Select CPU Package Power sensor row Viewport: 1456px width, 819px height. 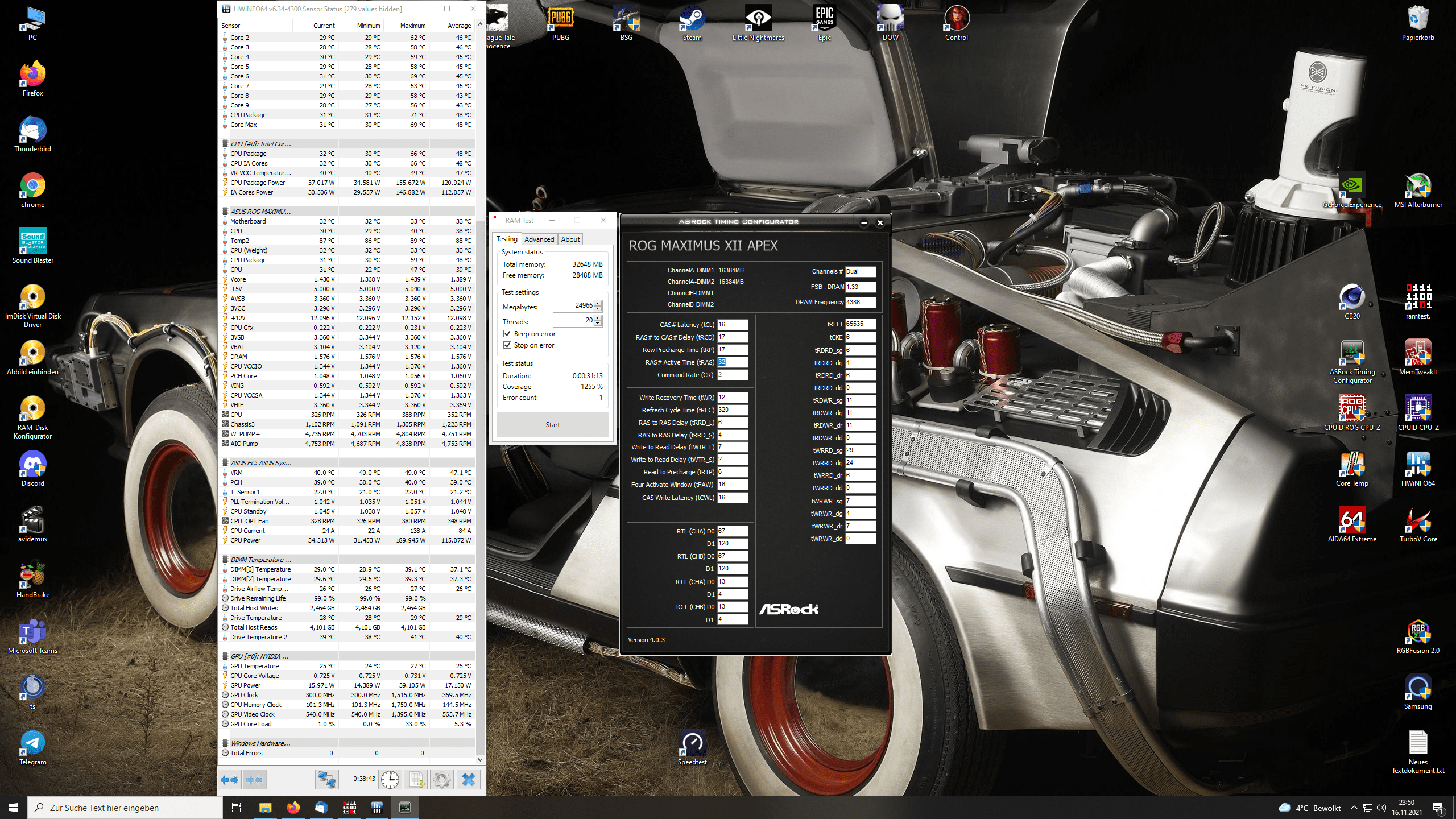pyautogui.click(x=347, y=183)
